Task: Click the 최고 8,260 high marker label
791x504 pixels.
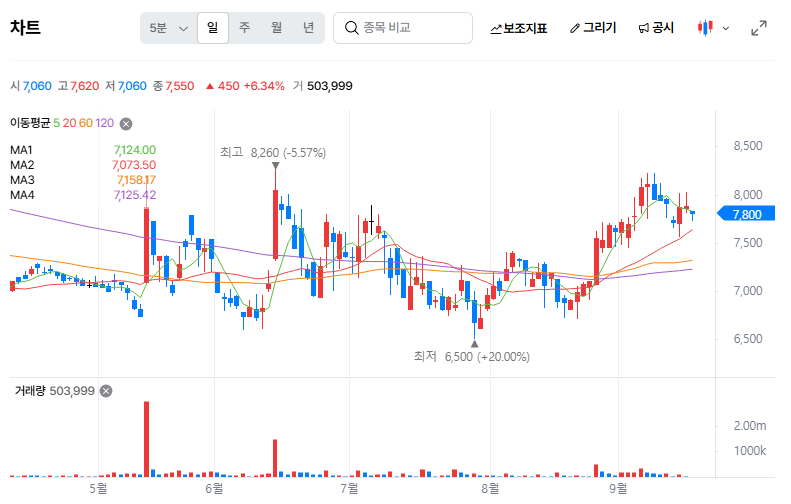Action: pyautogui.click(x=273, y=152)
